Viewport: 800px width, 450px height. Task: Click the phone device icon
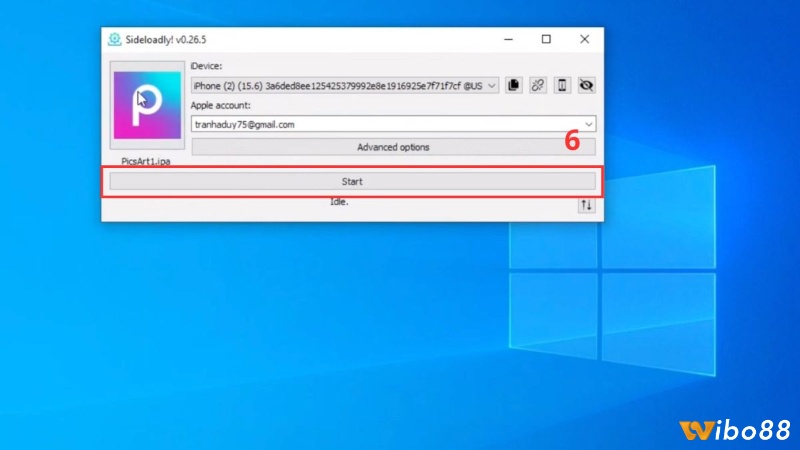562,85
